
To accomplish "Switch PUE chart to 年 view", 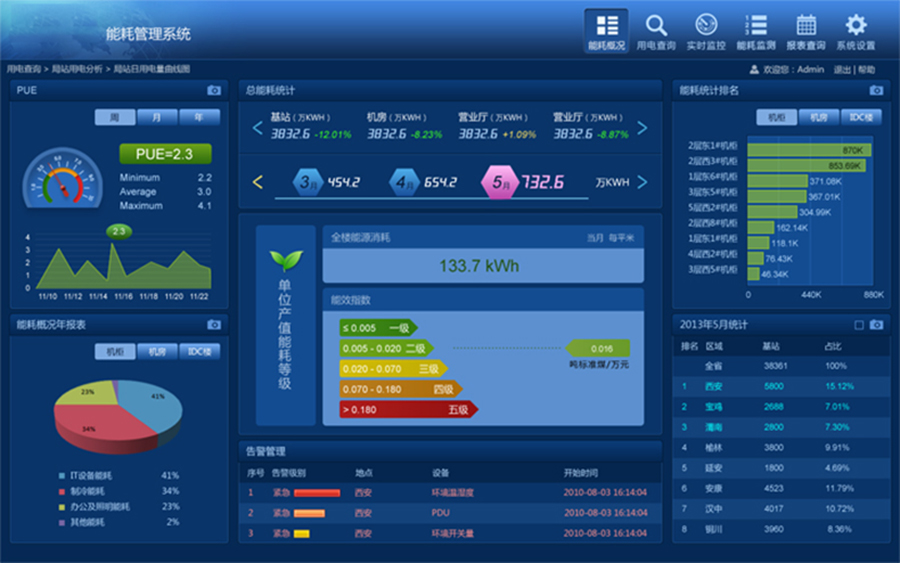I will click(199, 117).
